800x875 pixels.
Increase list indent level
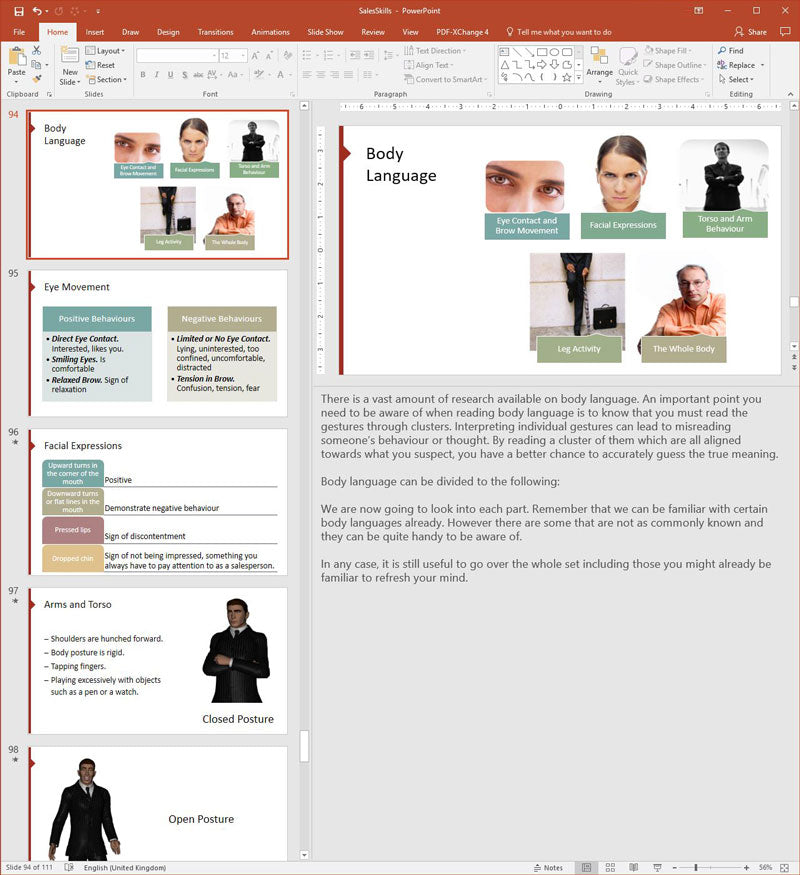(369, 55)
